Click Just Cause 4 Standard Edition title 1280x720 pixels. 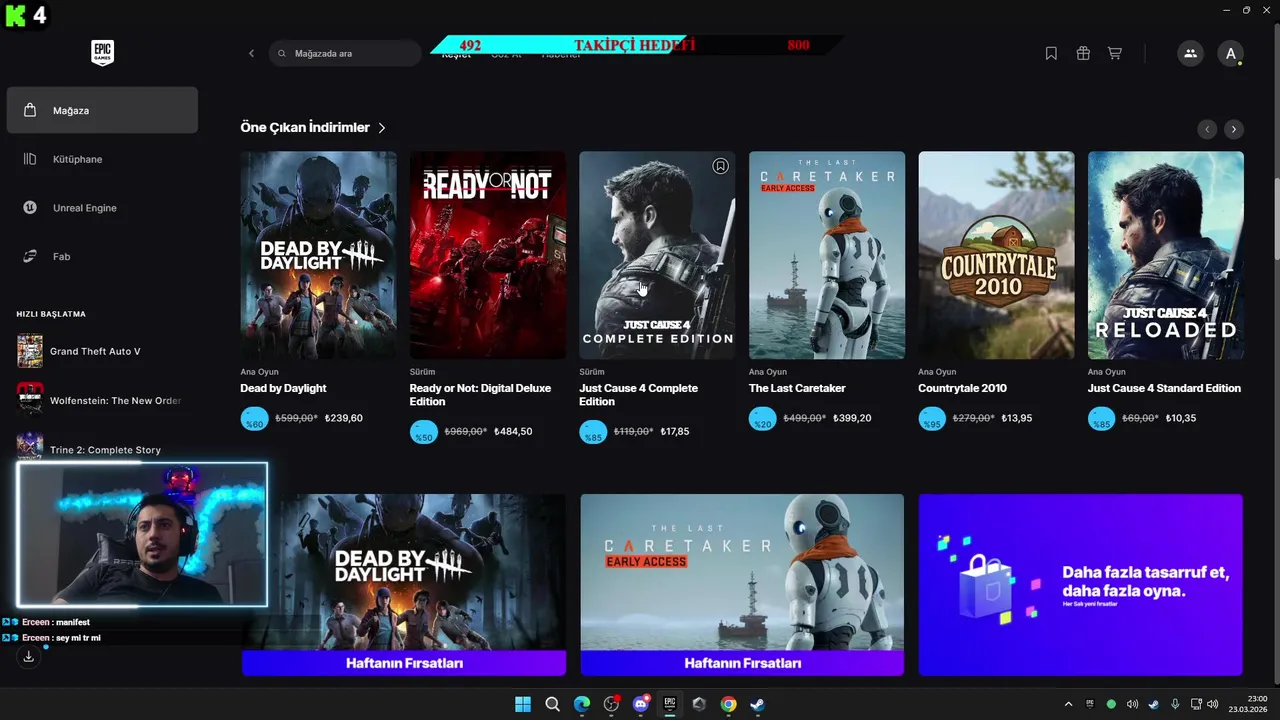[1164, 388]
